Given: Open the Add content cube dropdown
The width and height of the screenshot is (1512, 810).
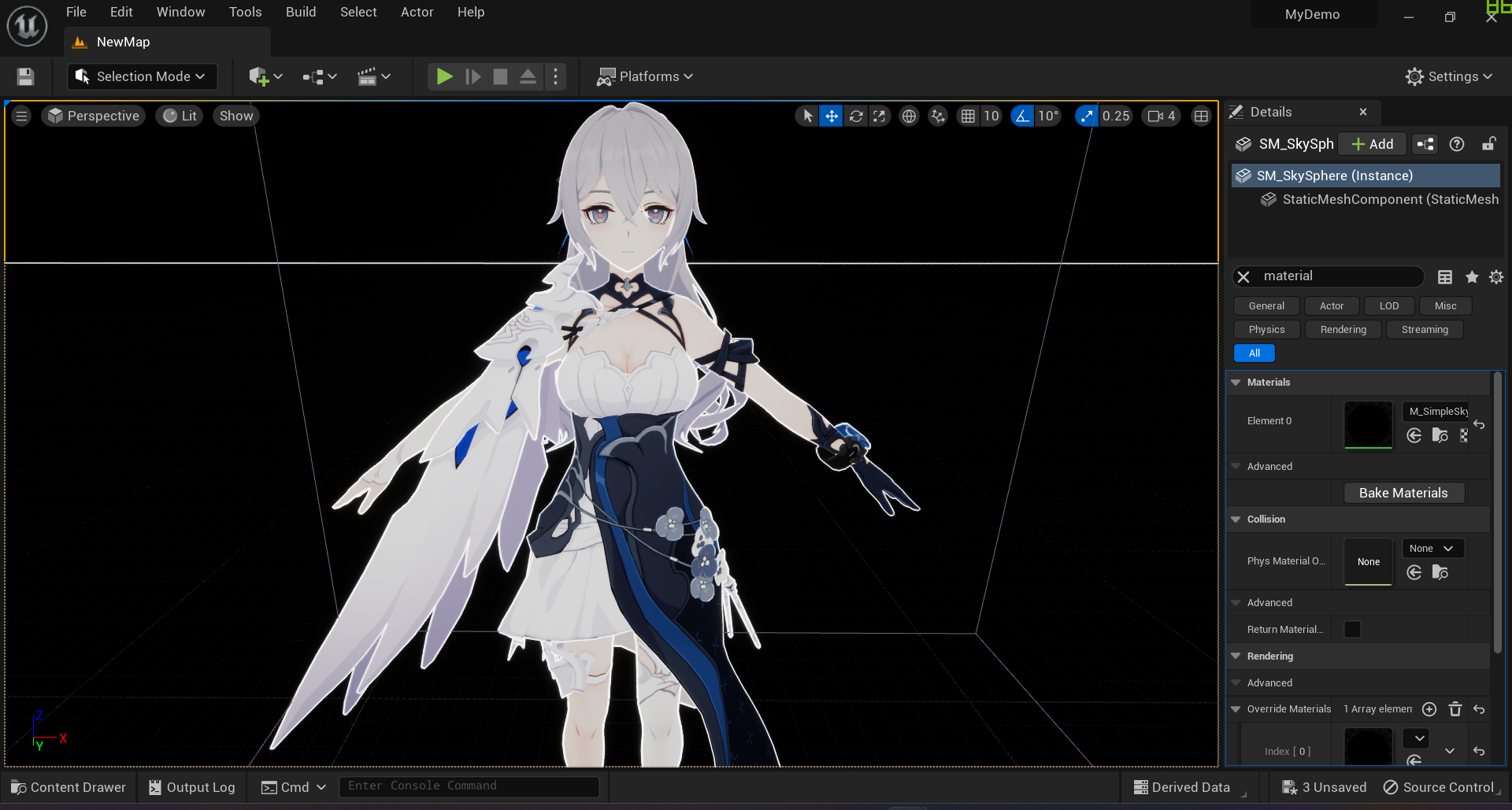Looking at the screenshot, I should pos(265,76).
